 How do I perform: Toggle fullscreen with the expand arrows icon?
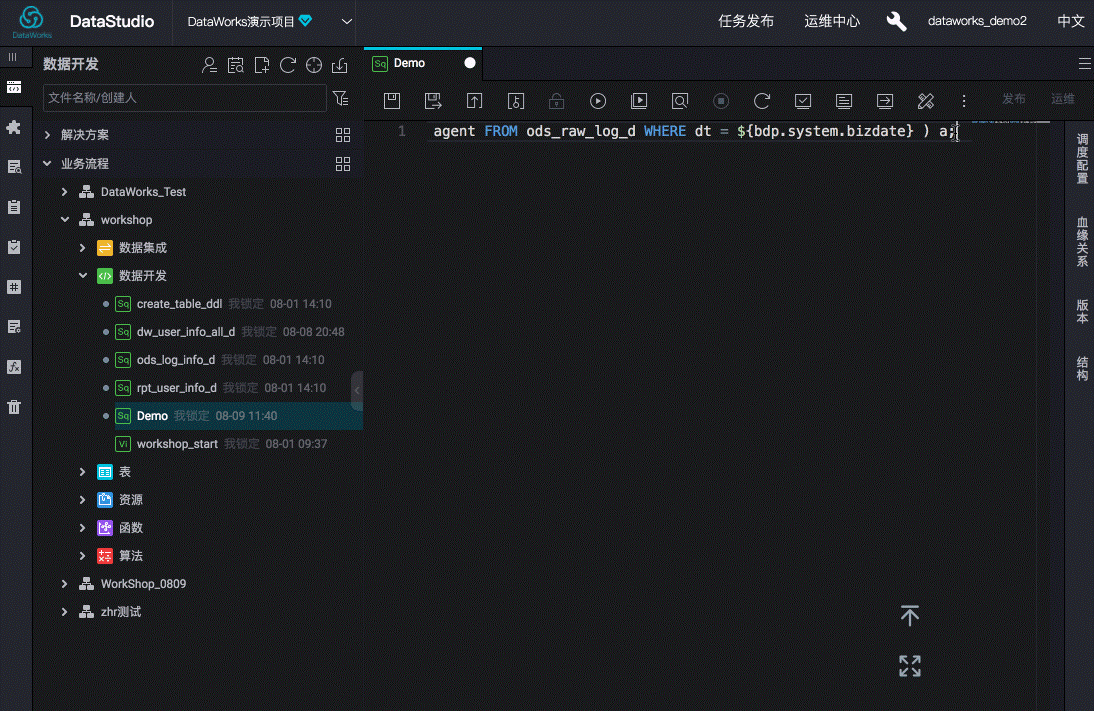pyautogui.click(x=910, y=666)
